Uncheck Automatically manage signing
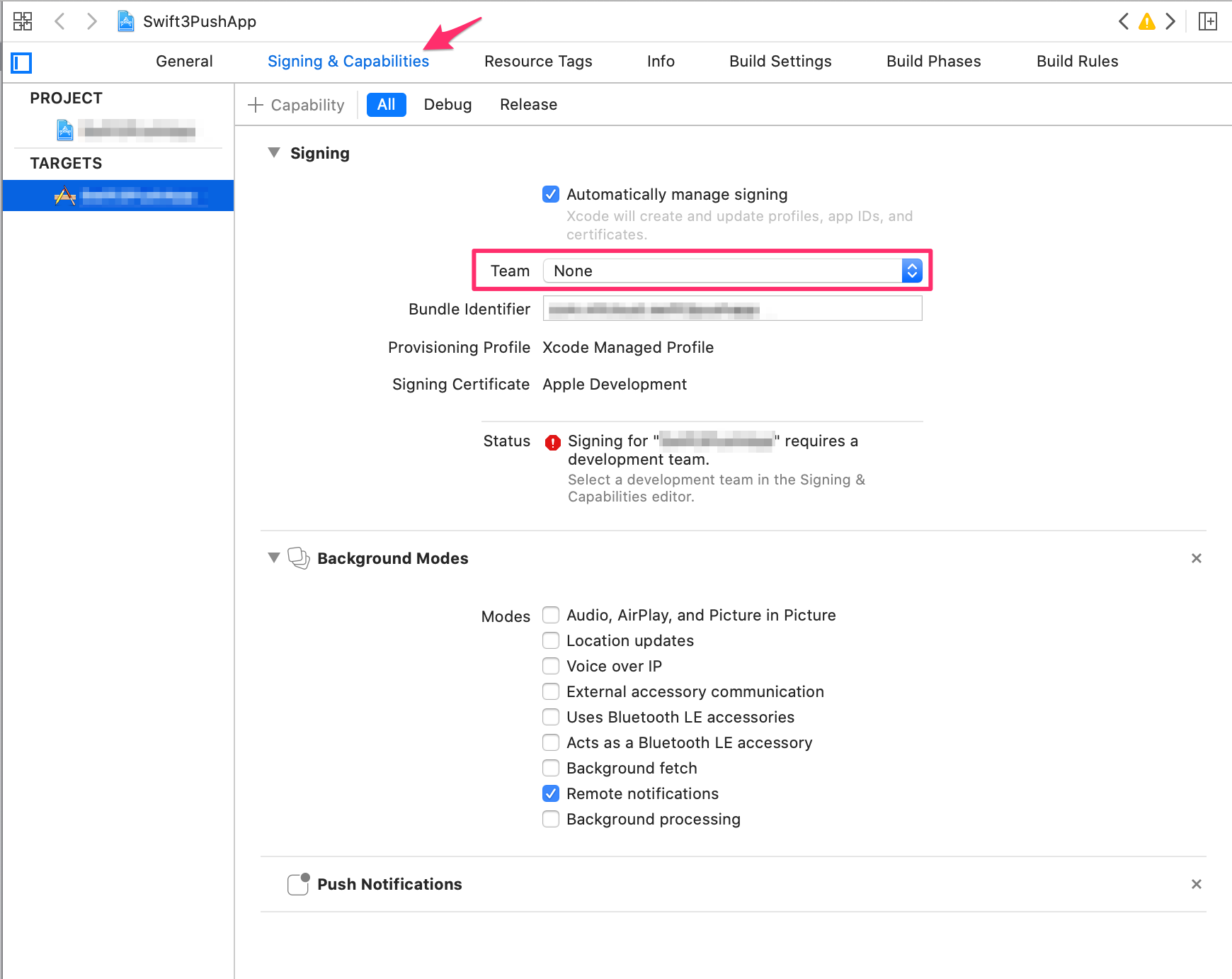 (551, 194)
